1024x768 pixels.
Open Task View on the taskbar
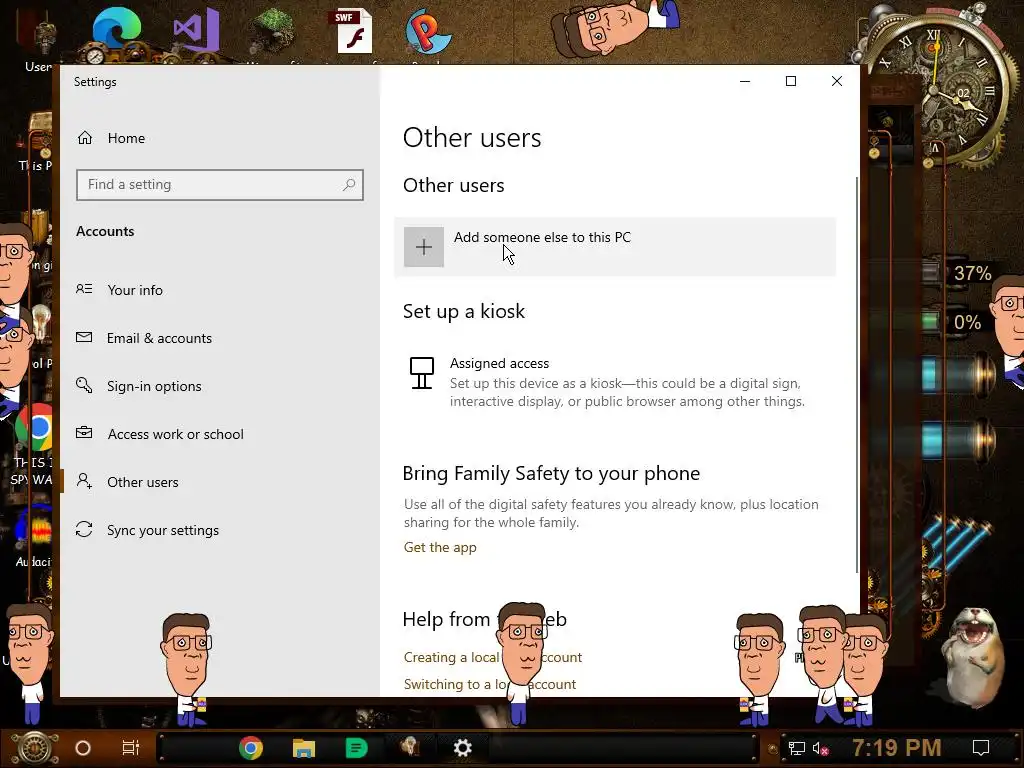tap(131, 748)
